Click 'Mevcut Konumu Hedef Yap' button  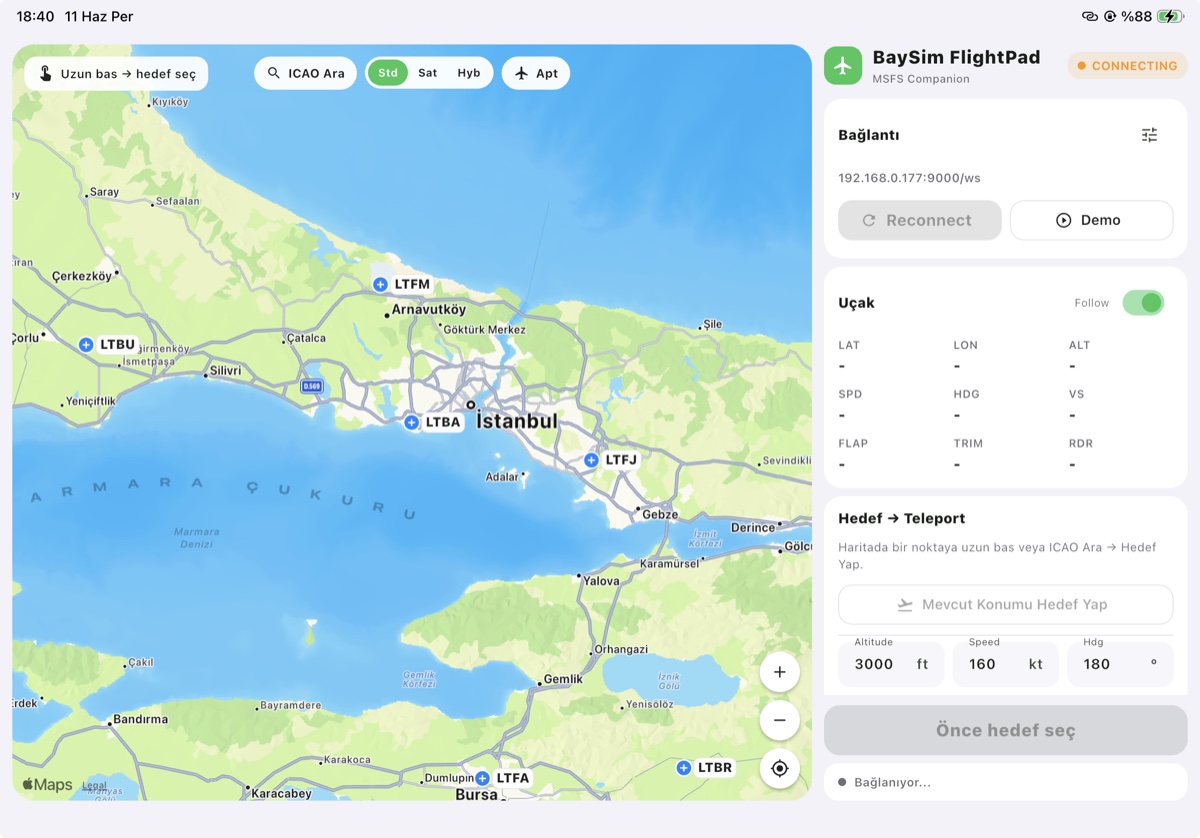point(1005,604)
